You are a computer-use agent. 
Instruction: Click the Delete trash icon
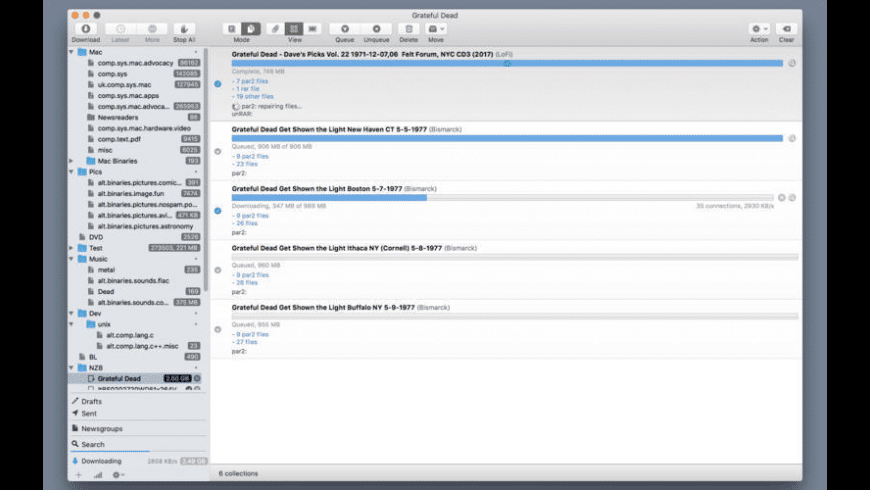click(x=409, y=29)
